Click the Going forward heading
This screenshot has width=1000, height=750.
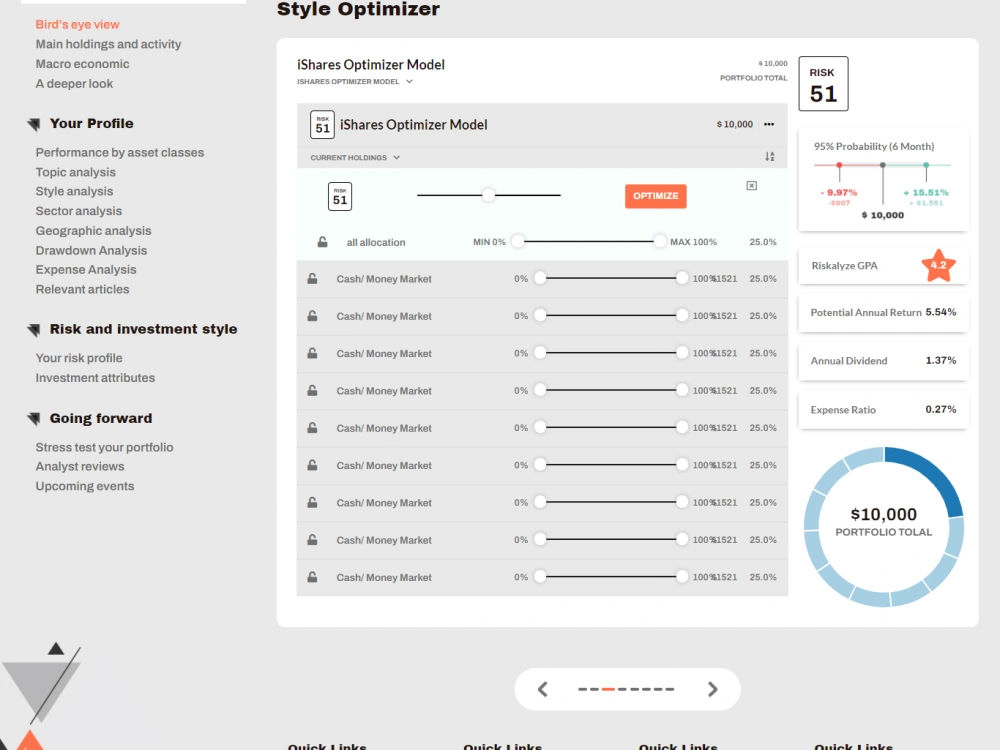[x=101, y=419]
